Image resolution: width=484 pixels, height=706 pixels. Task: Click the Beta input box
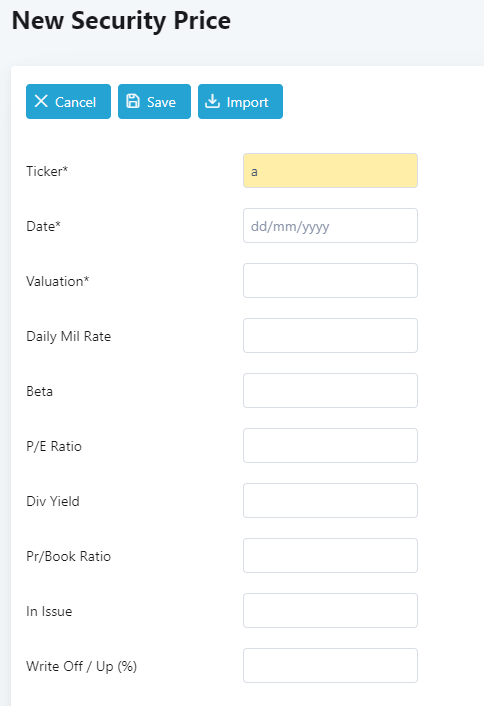[x=330, y=390]
